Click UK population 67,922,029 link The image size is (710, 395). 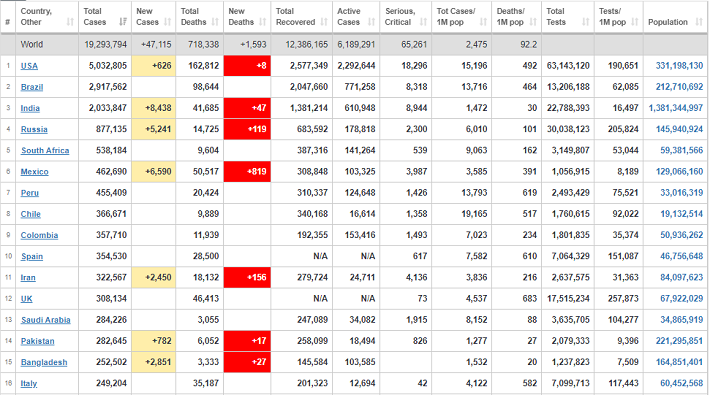point(681,299)
